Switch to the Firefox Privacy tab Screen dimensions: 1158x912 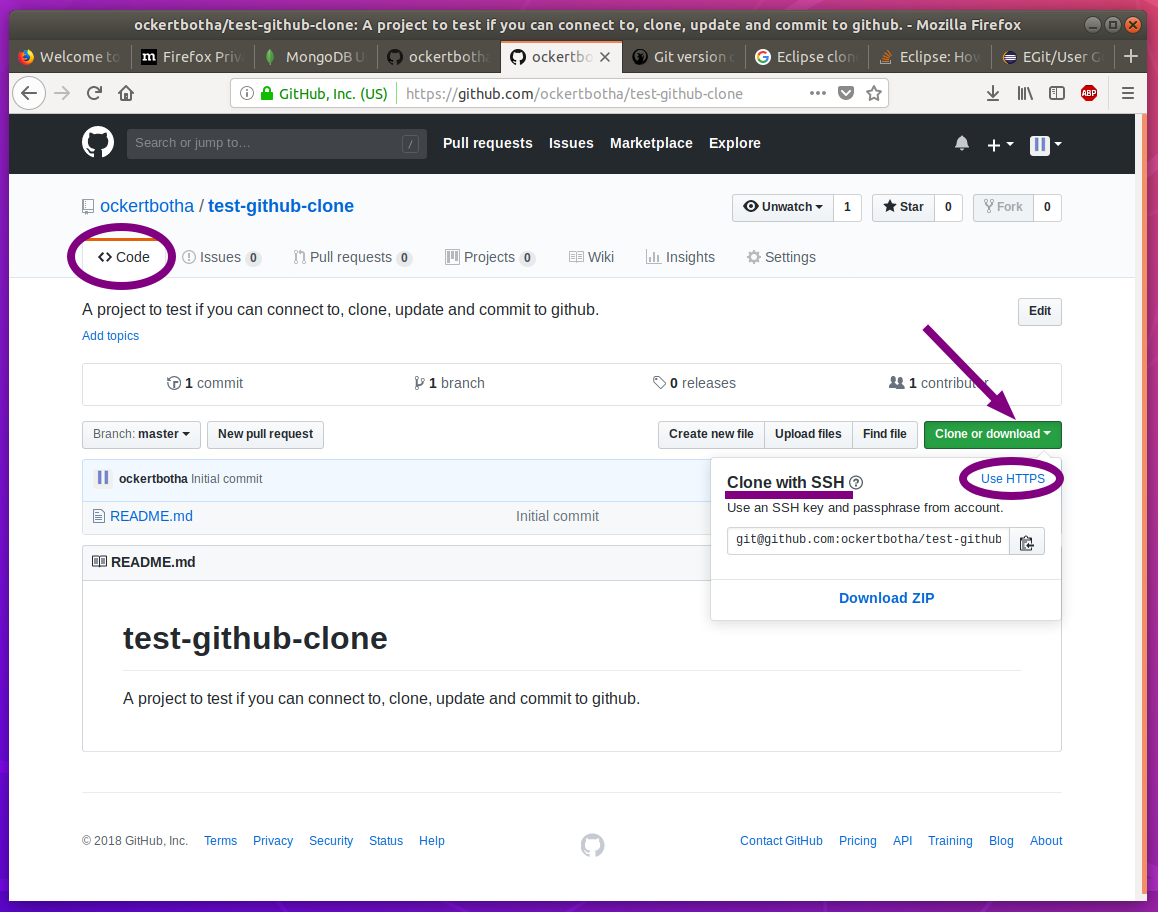click(192, 57)
